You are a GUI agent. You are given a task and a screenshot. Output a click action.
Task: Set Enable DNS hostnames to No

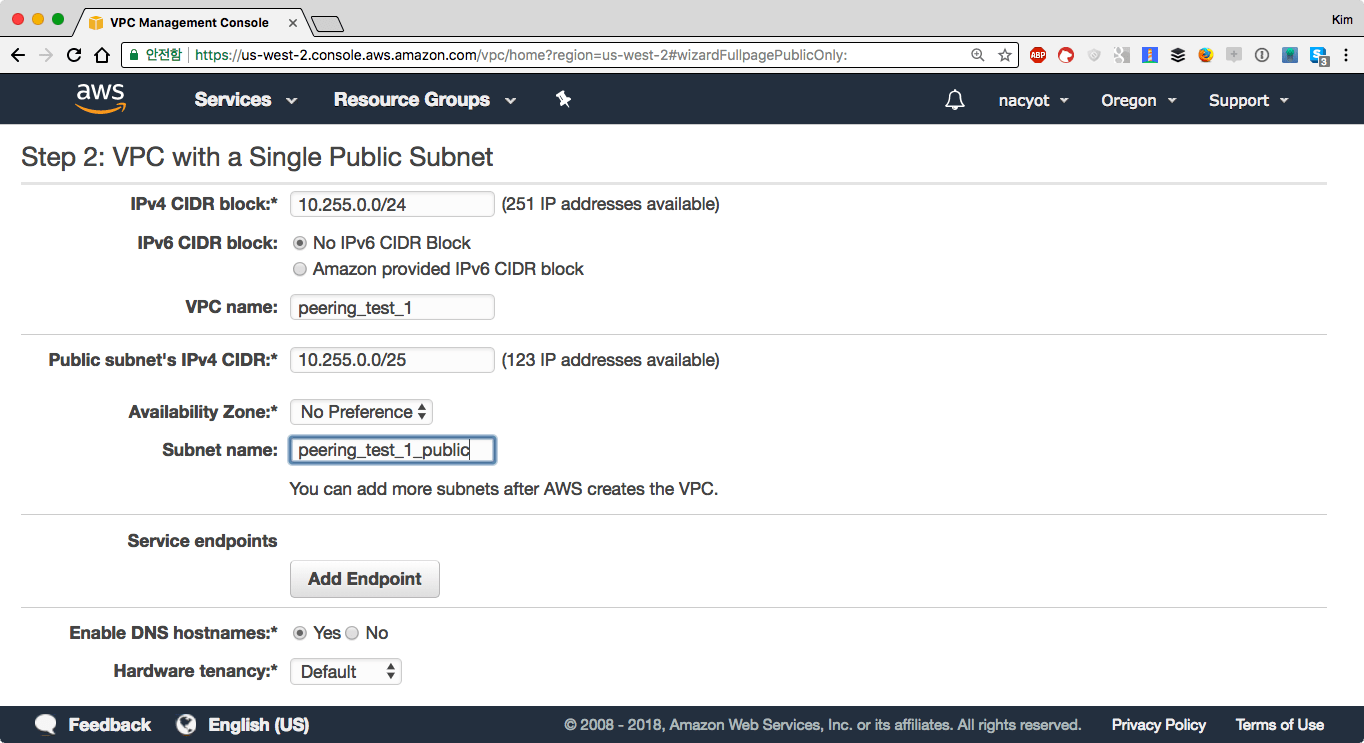point(352,633)
